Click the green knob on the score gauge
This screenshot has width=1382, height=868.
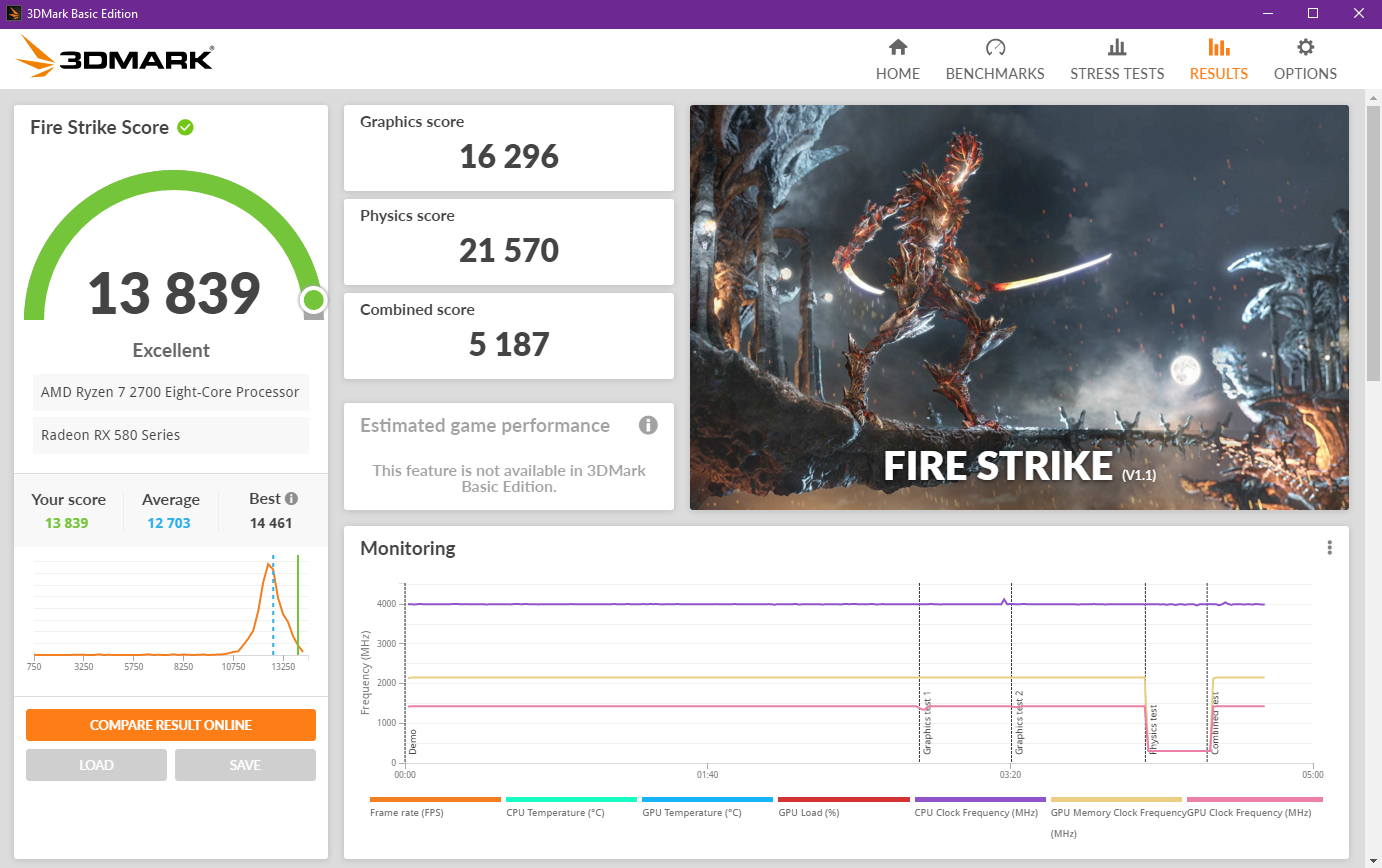coord(313,300)
